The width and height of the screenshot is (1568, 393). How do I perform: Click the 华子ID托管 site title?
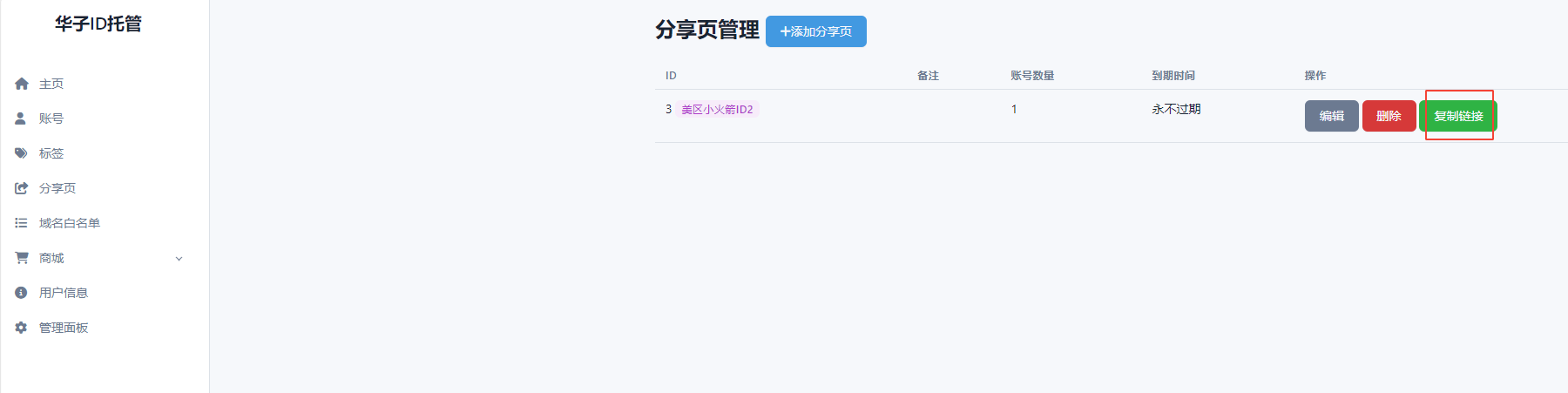pos(98,24)
